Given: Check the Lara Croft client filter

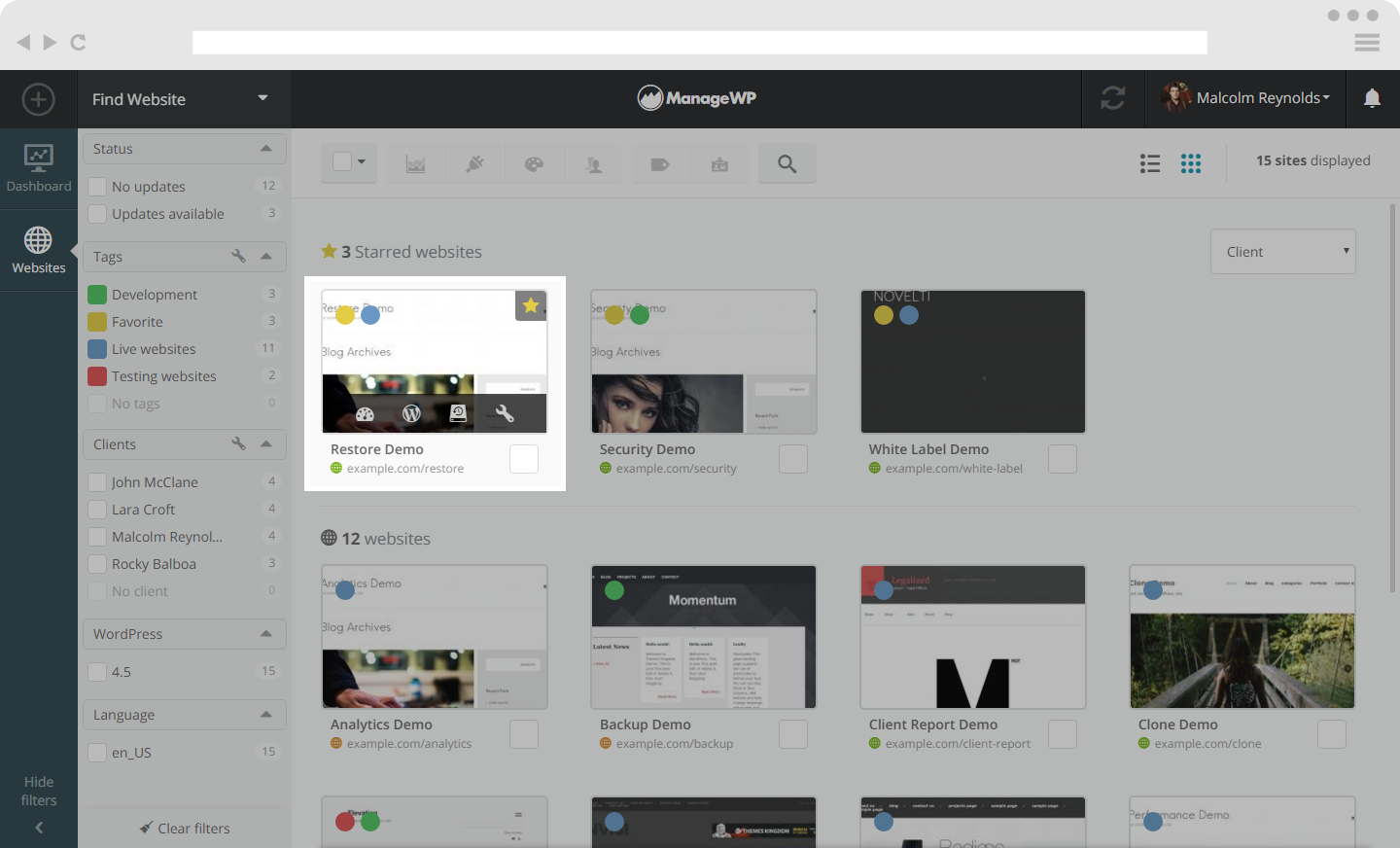Looking at the screenshot, I should click(97, 510).
